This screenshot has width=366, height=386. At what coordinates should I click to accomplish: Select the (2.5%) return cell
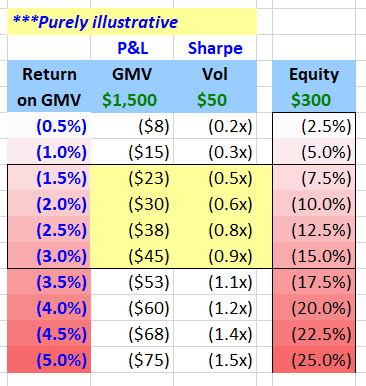[49, 230]
